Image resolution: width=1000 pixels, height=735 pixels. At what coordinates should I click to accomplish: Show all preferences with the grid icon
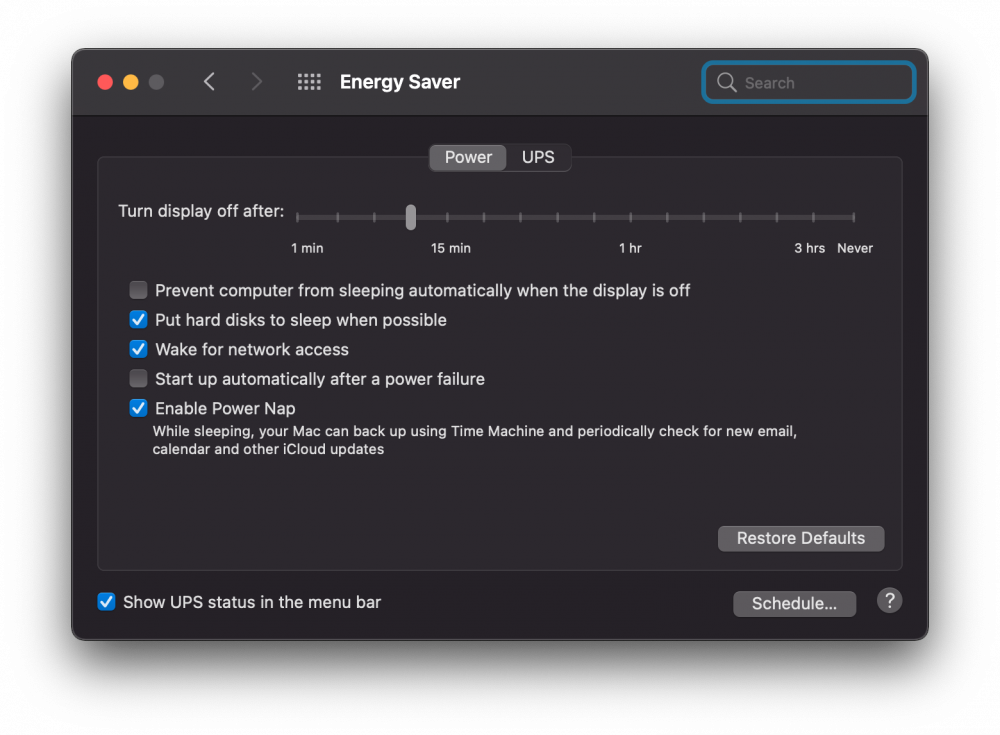coord(309,82)
